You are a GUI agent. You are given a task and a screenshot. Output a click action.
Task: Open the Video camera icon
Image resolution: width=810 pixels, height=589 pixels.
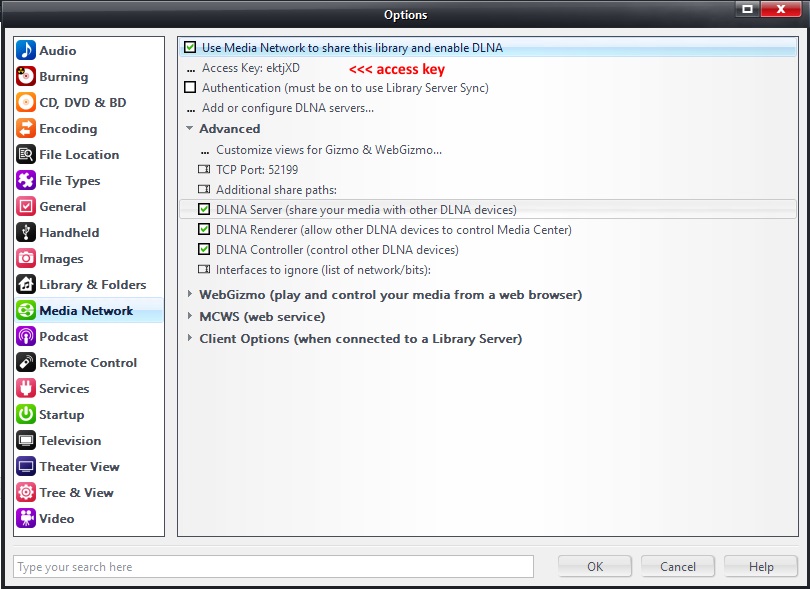[26, 518]
